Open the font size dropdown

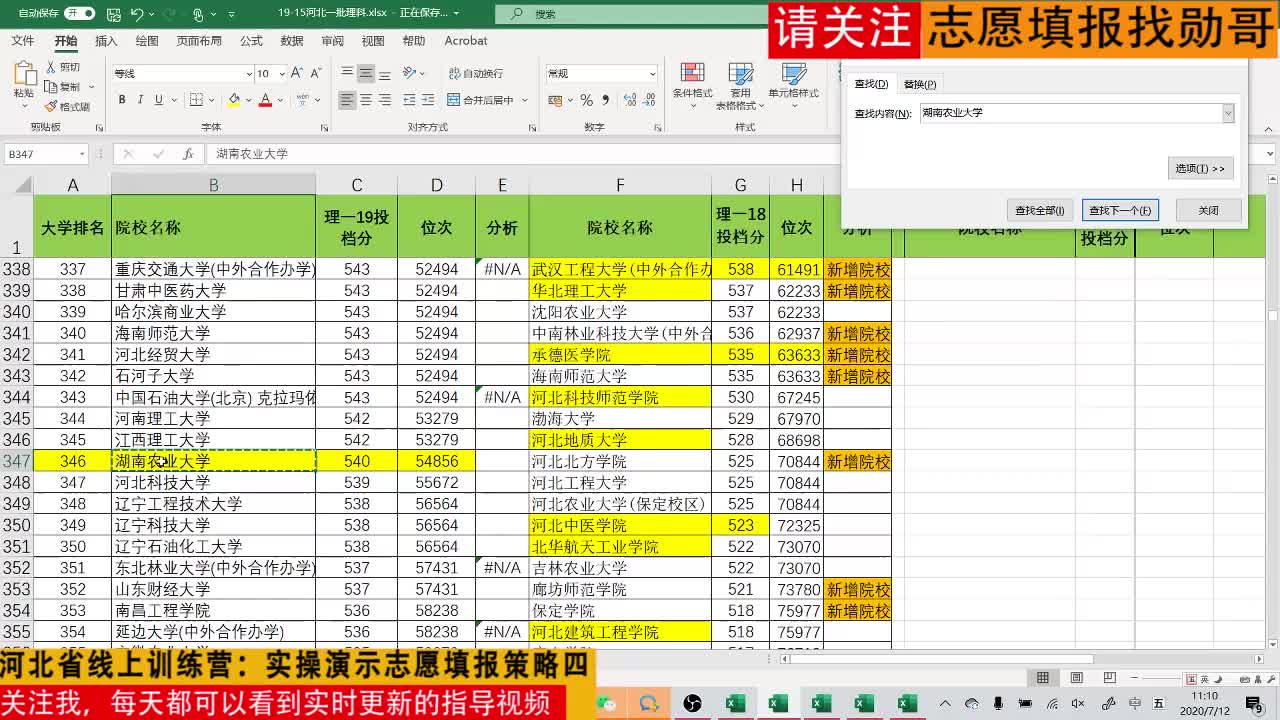click(282, 74)
